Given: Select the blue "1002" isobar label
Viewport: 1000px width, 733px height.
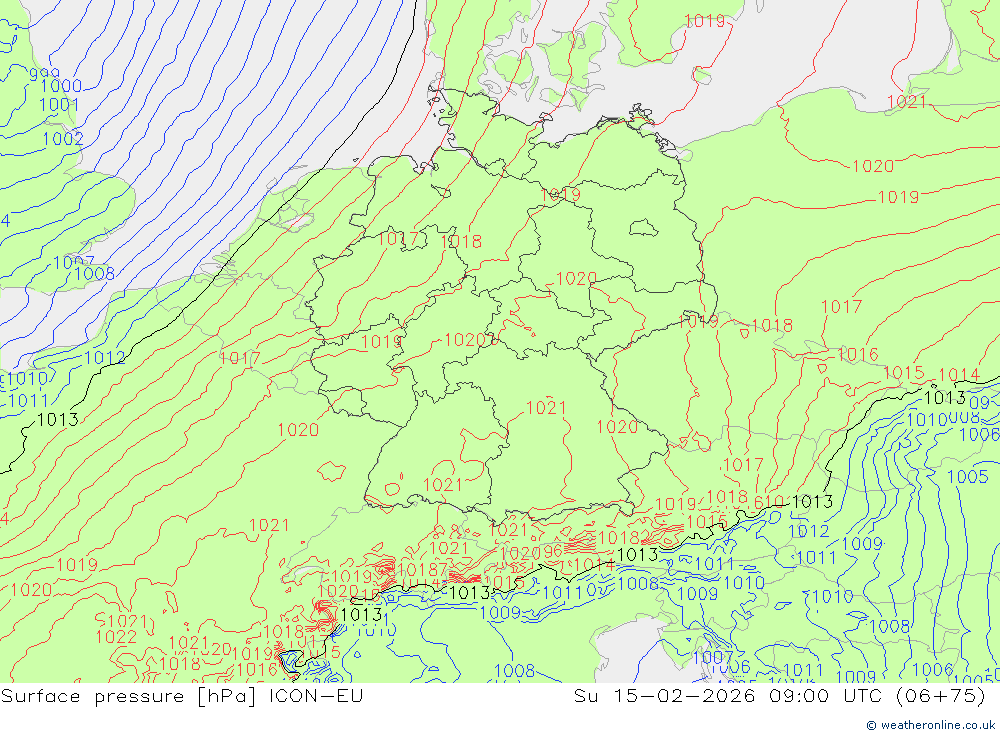Looking at the screenshot, I should pyautogui.click(x=62, y=138).
